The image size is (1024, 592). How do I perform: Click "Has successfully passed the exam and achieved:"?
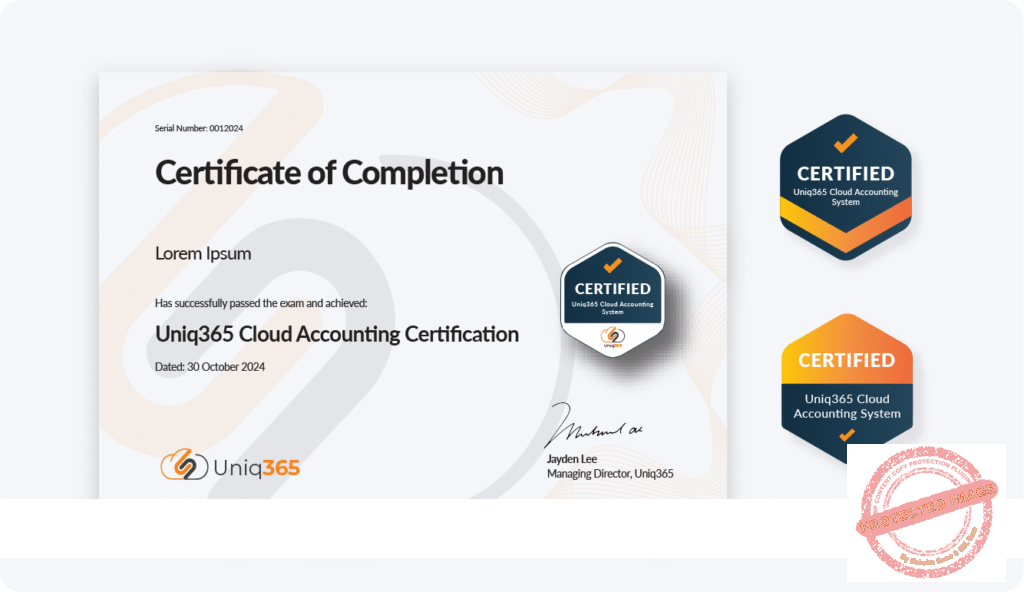[x=261, y=303]
